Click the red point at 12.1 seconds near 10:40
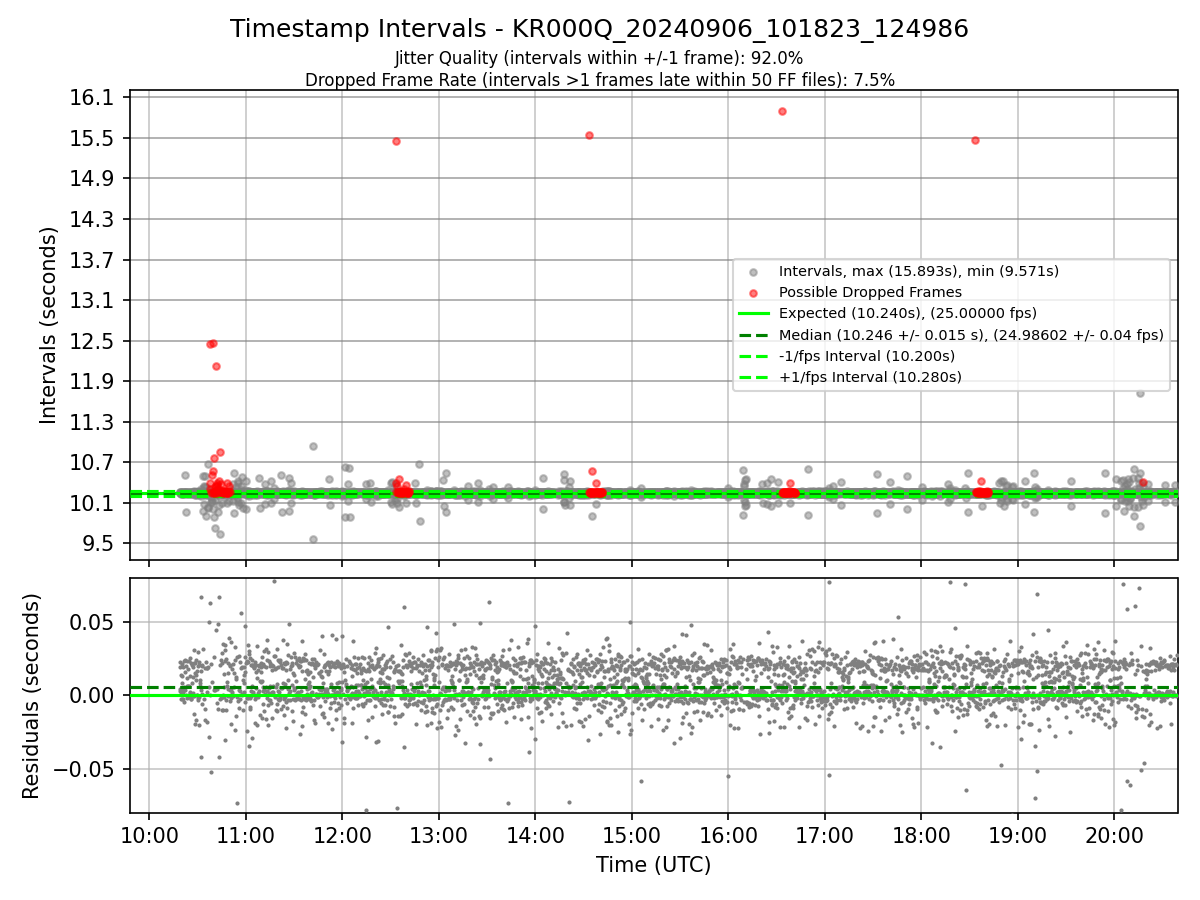1200x900 pixels. [x=216, y=366]
